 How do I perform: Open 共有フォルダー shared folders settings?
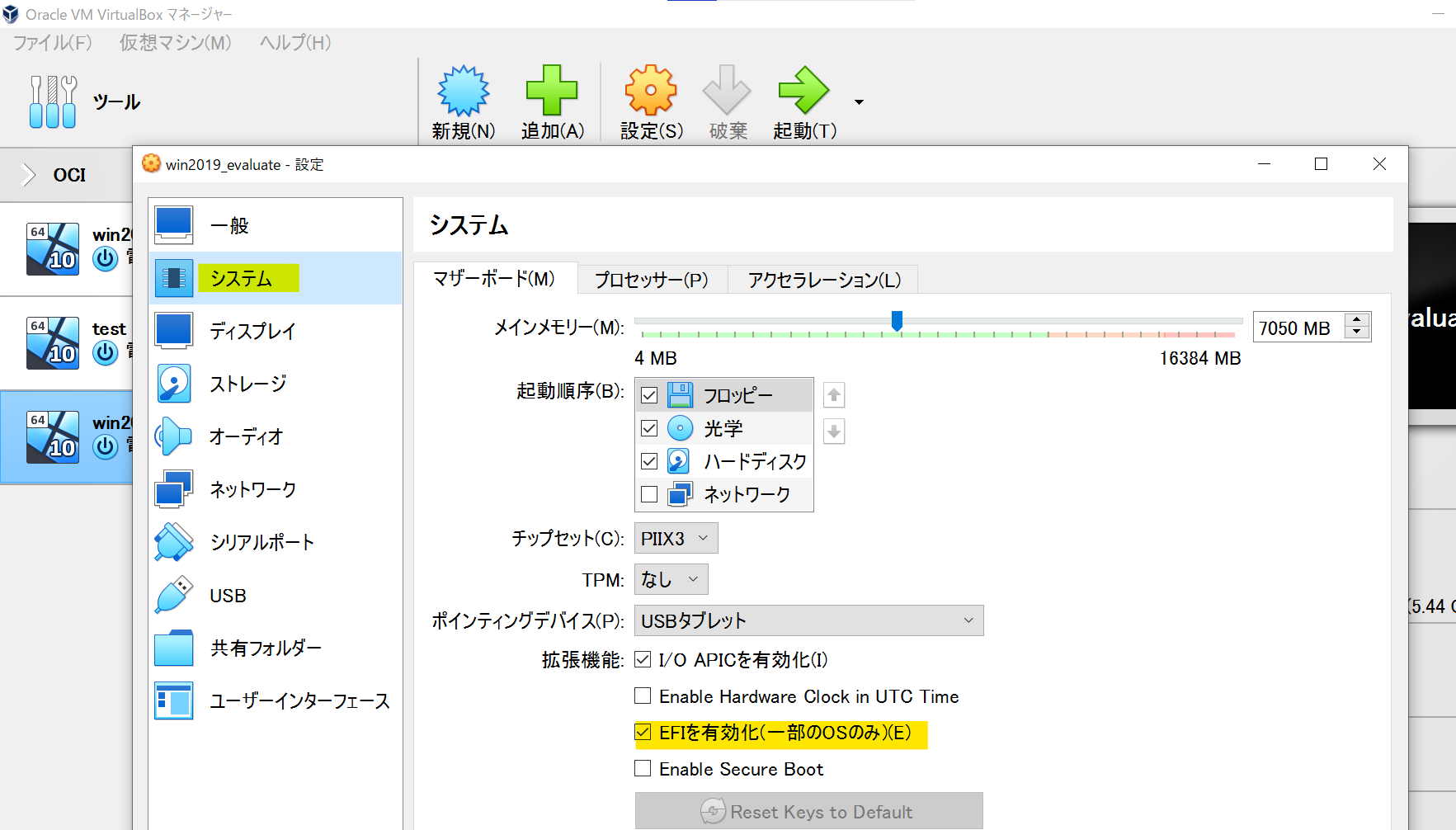point(276,648)
